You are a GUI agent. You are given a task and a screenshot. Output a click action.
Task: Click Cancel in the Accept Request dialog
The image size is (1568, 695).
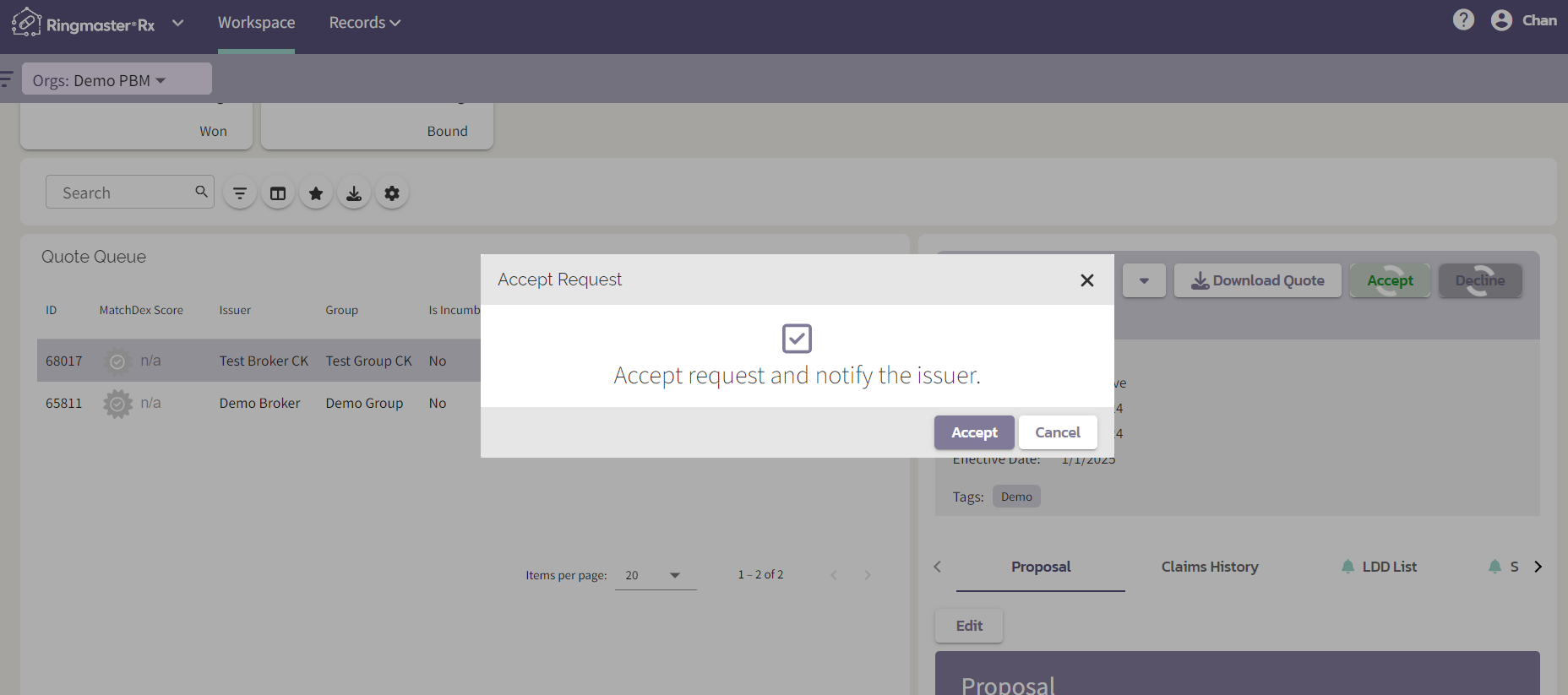tap(1057, 432)
